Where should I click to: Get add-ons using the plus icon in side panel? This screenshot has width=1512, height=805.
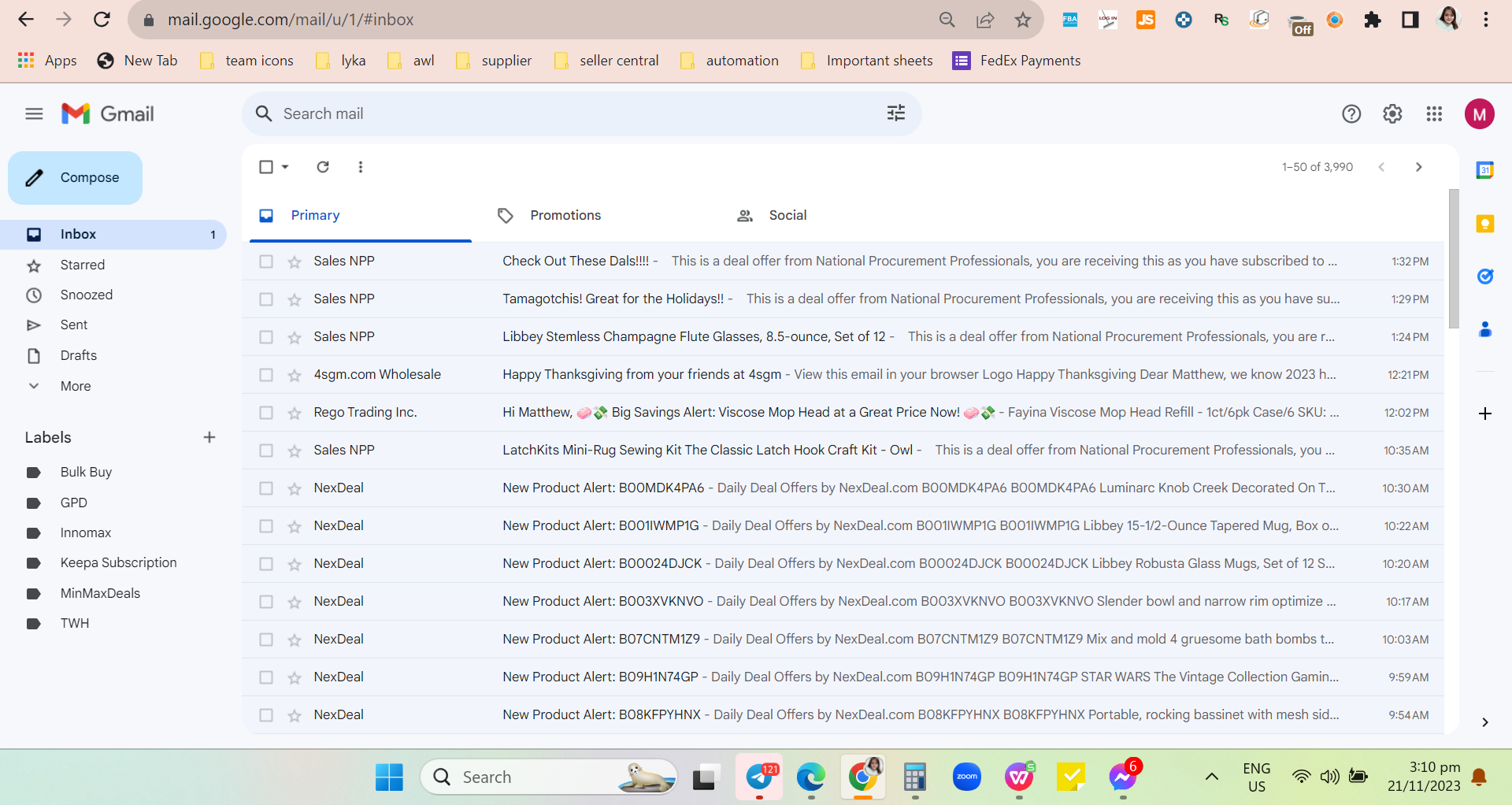pos(1485,414)
